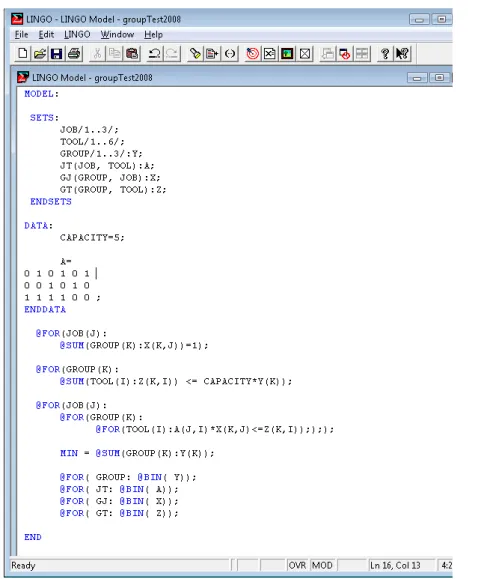Activate context help pointer icon
The width and height of the screenshot is (481, 579).
pos(402,54)
